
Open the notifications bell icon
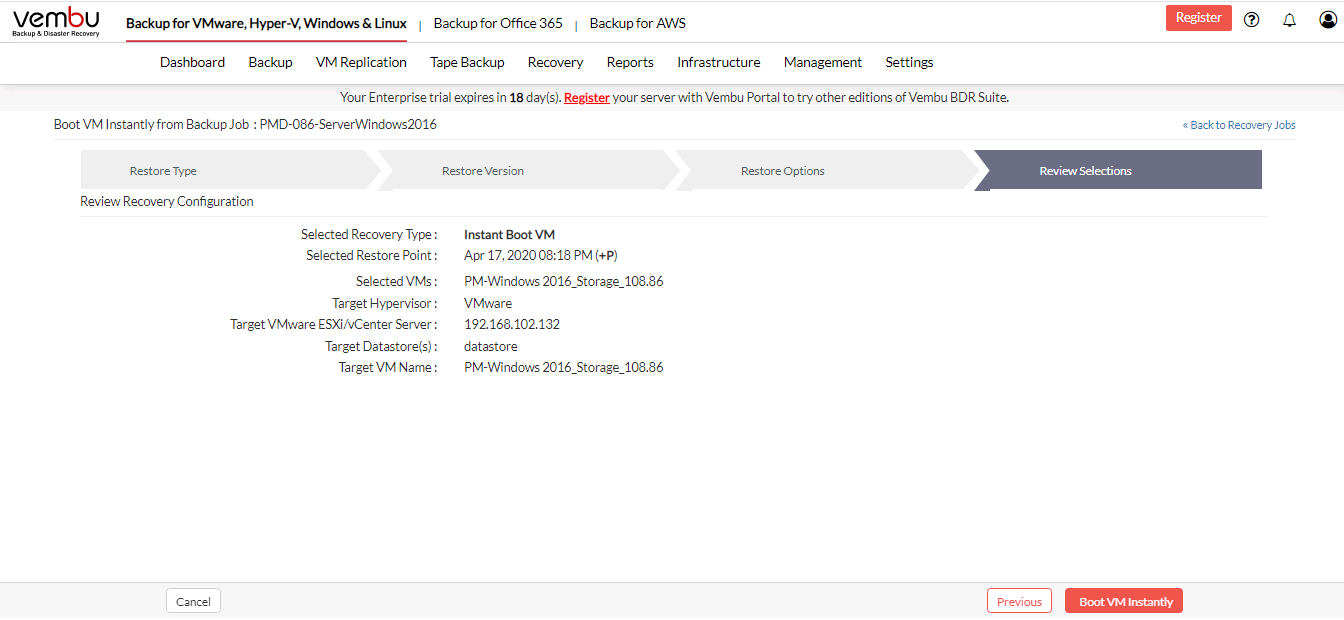tap(1289, 19)
